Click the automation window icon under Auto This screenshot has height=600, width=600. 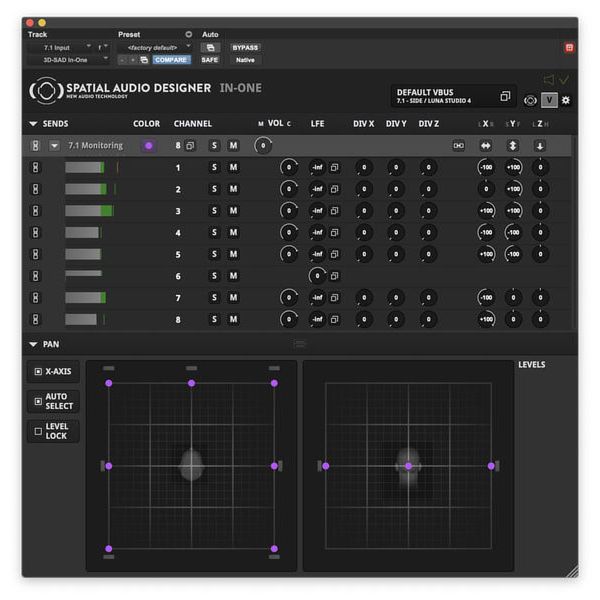click(210, 47)
